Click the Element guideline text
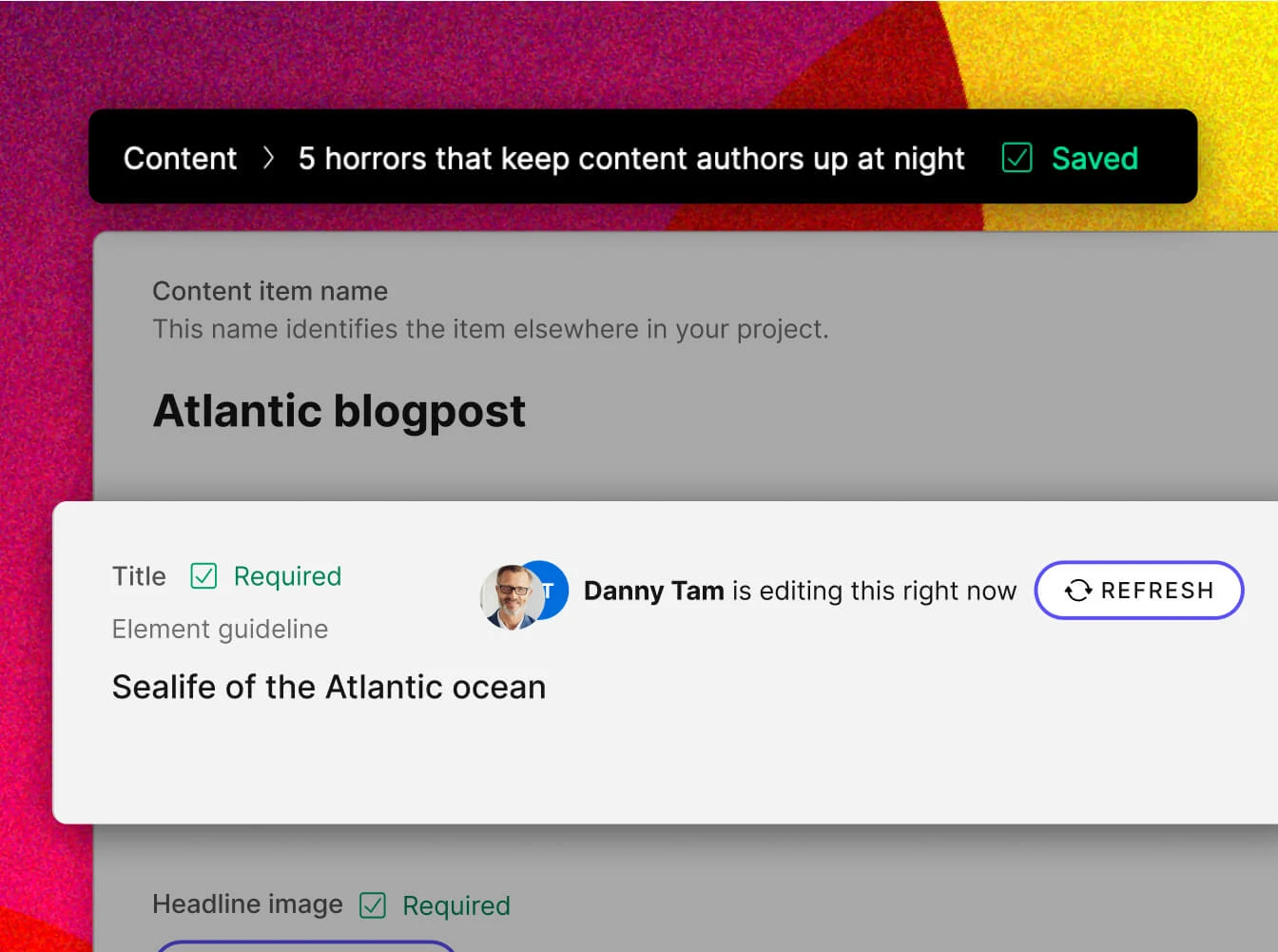The width and height of the screenshot is (1278, 952). click(220, 629)
